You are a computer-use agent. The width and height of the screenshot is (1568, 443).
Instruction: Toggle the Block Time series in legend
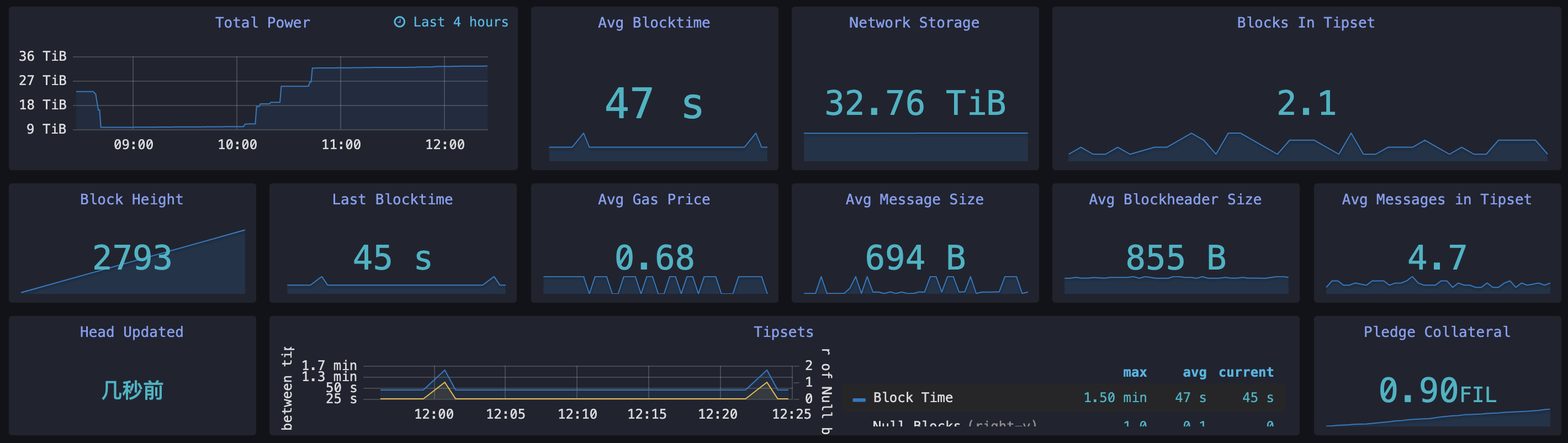coord(913,398)
